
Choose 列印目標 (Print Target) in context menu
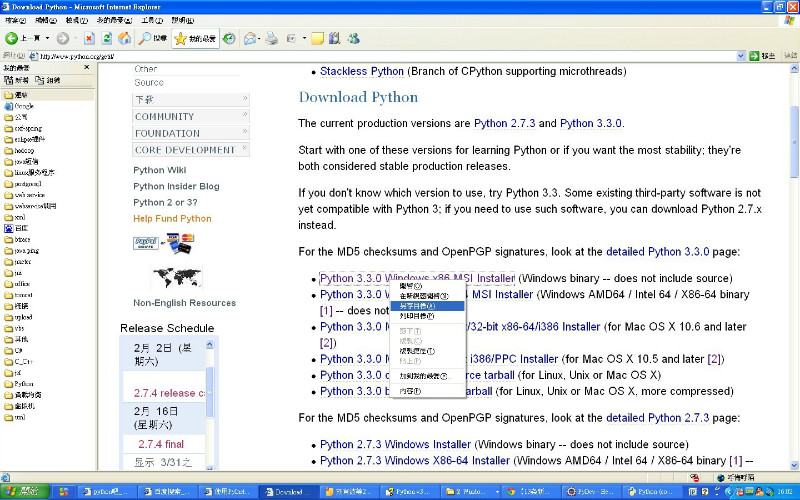pyautogui.click(x=428, y=316)
